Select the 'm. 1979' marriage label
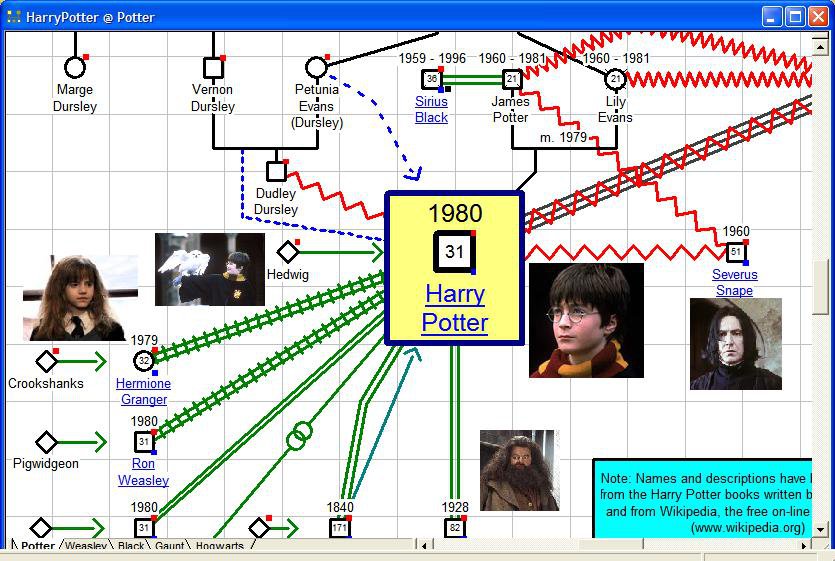 coord(563,137)
